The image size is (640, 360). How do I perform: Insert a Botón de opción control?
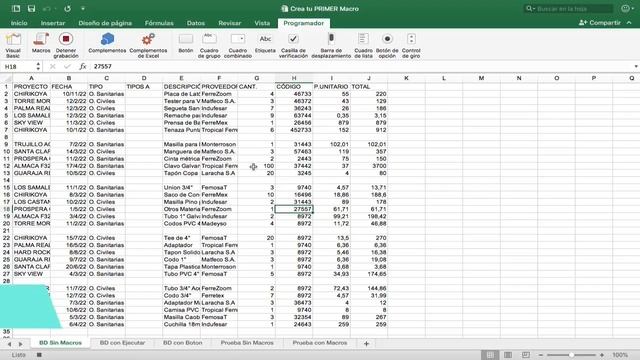pyautogui.click(x=387, y=45)
